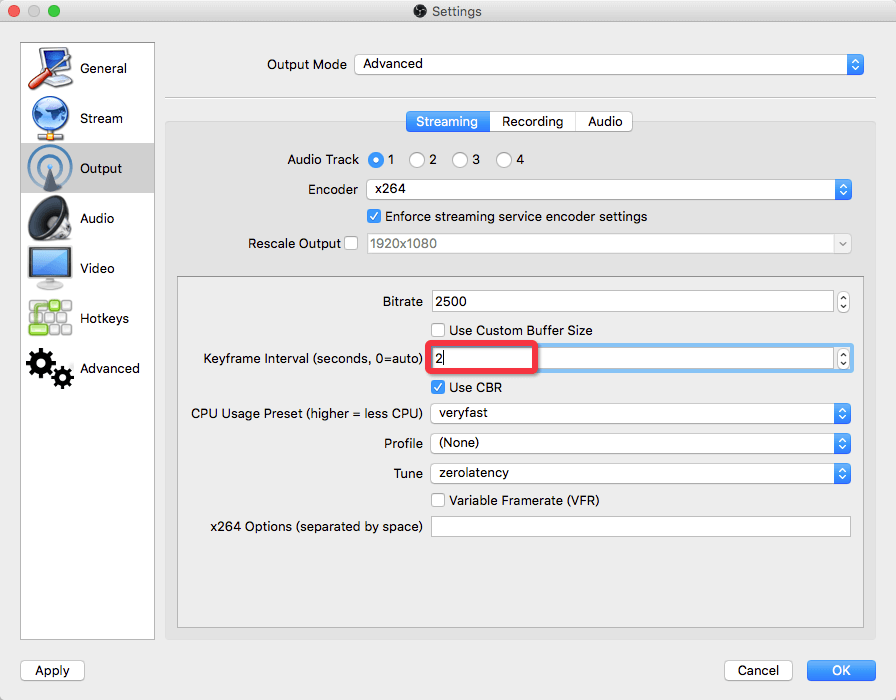Select Advanced label in the sidebar
The height and width of the screenshot is (700, 896).
[x=110, y=369]
